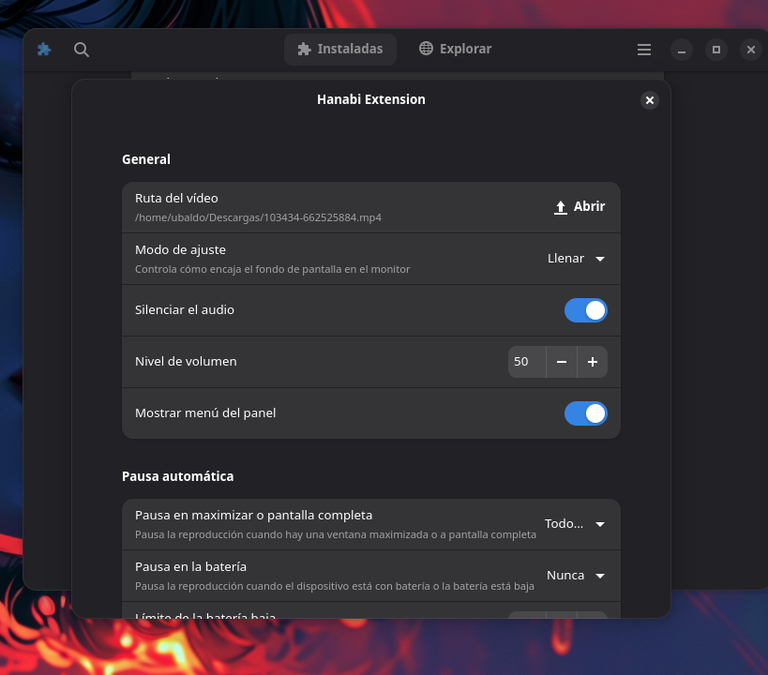The image size is (768, 675).
Task: Click the Nivel de volumen label
Action: pyautogui.click(x=186, y=362)
